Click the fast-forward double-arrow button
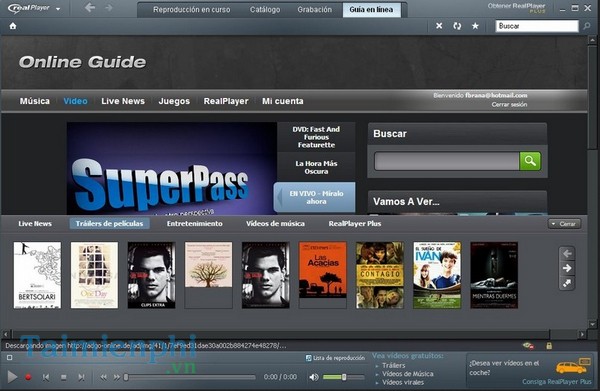The height and width of the screenshot is (391, 600). pos(116,377)
